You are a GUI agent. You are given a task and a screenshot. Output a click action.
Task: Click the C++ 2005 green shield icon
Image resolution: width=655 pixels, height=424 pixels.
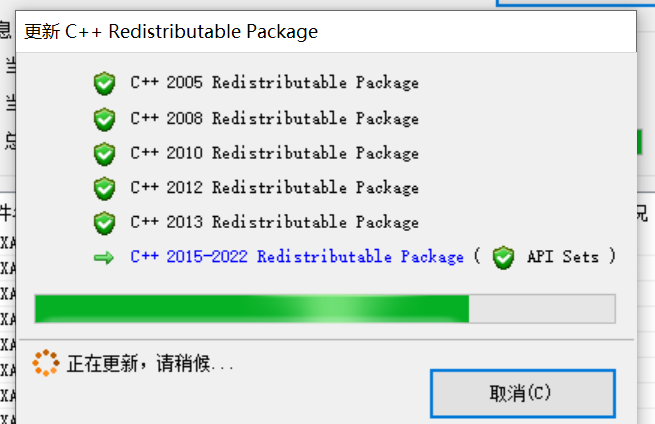coord(104,84)
